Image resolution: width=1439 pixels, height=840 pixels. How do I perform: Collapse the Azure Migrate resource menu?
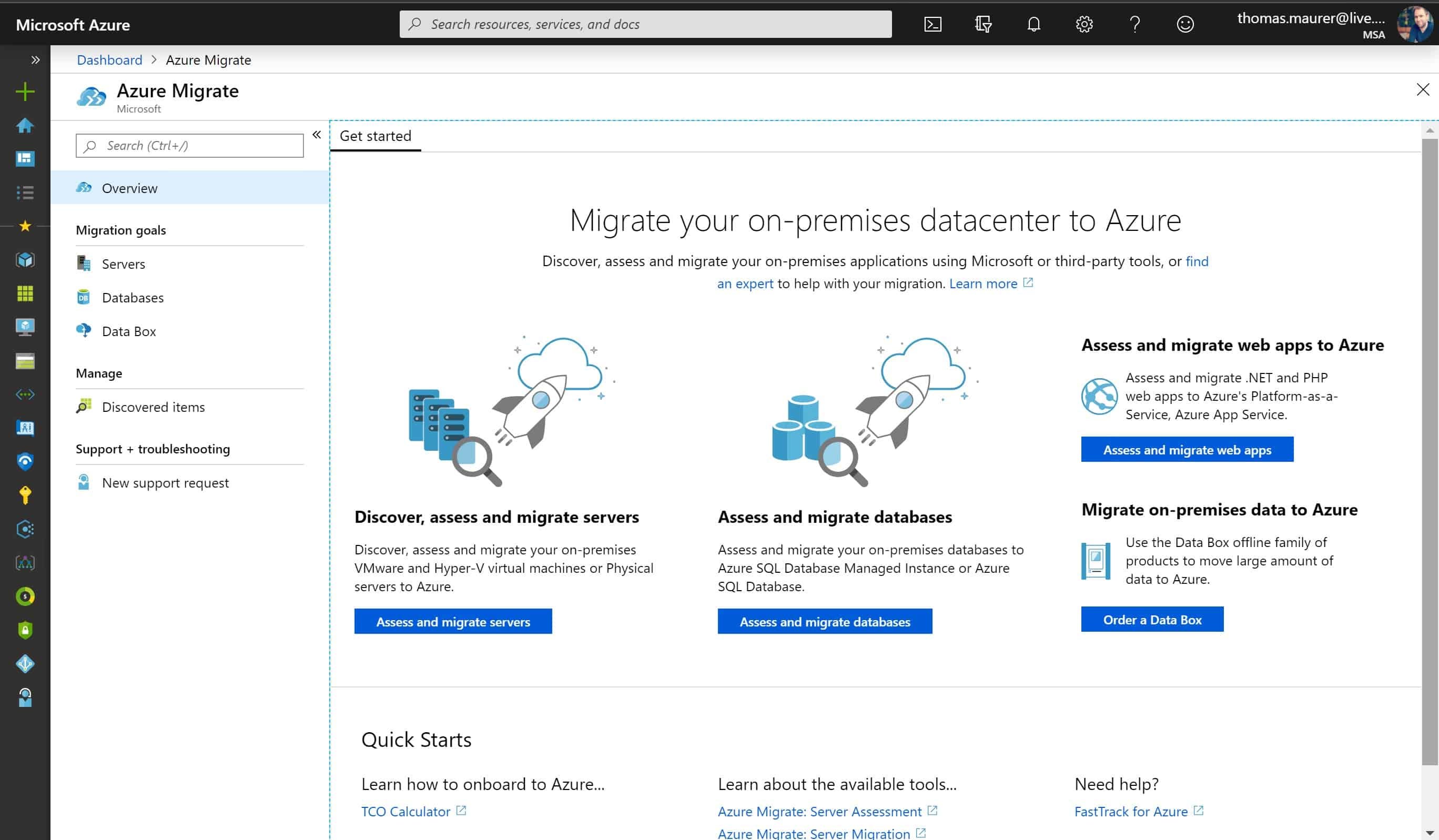[x=316, y=135]
